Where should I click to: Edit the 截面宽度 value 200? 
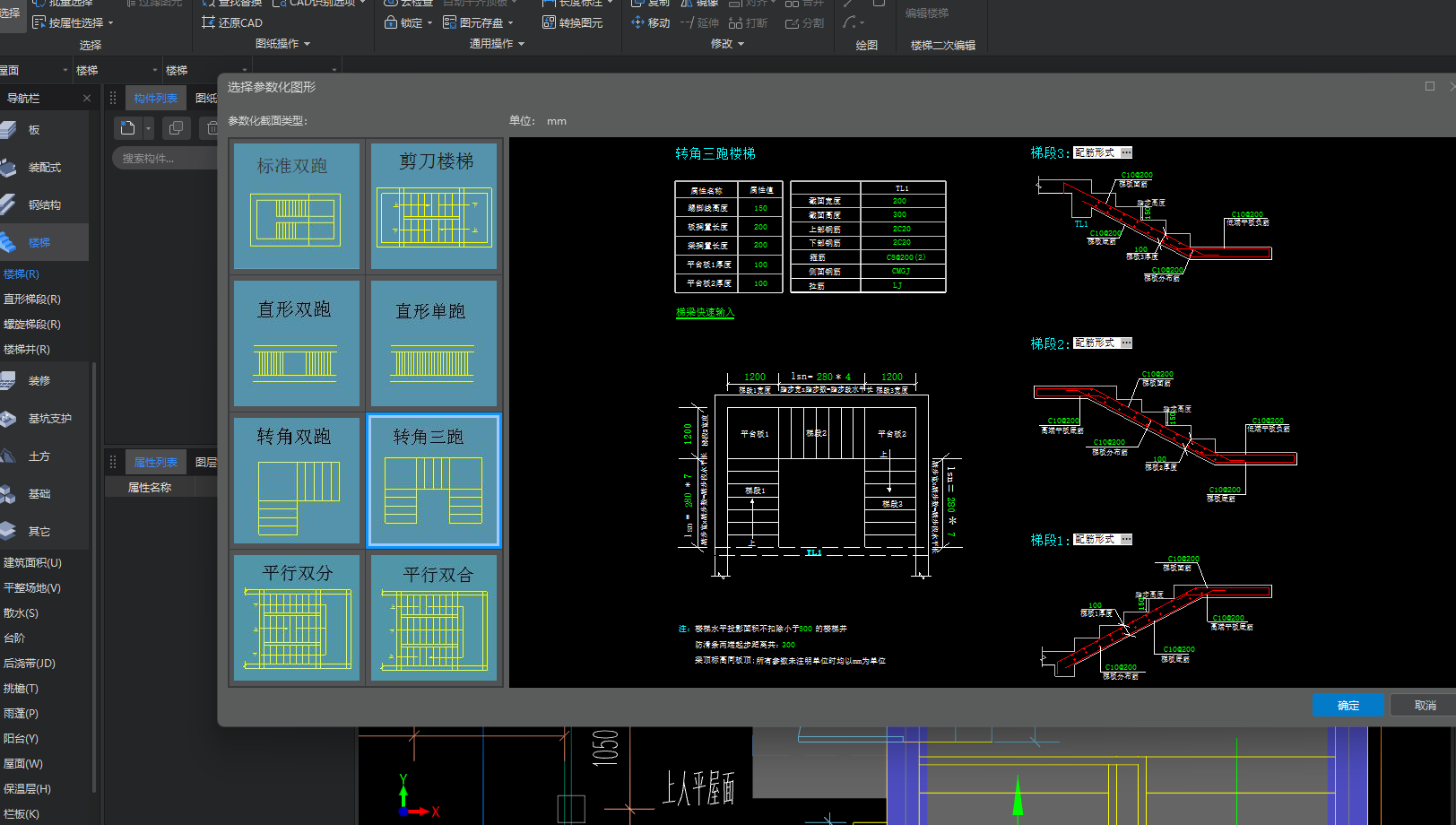[899, 201]
